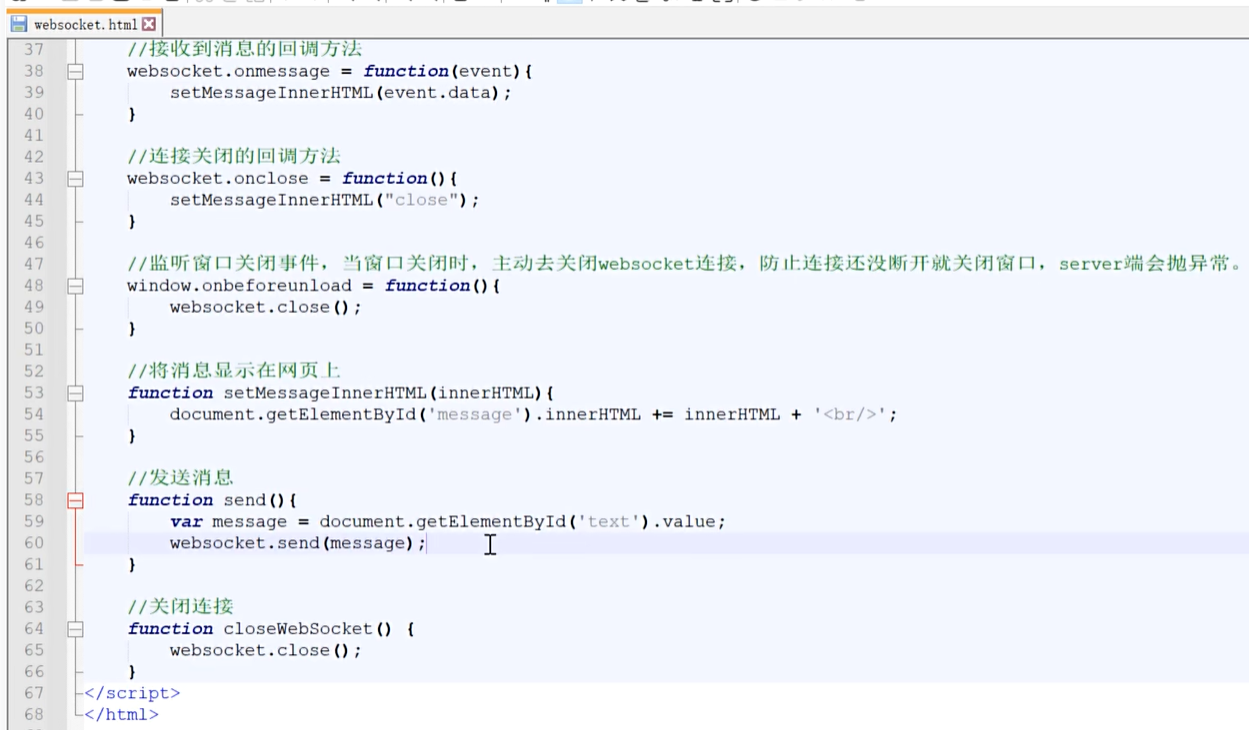Click websocket.close(); on line 49
The width and height of the screenshot is (1249, 730).
pyautogui.click(x=265, y=307)
